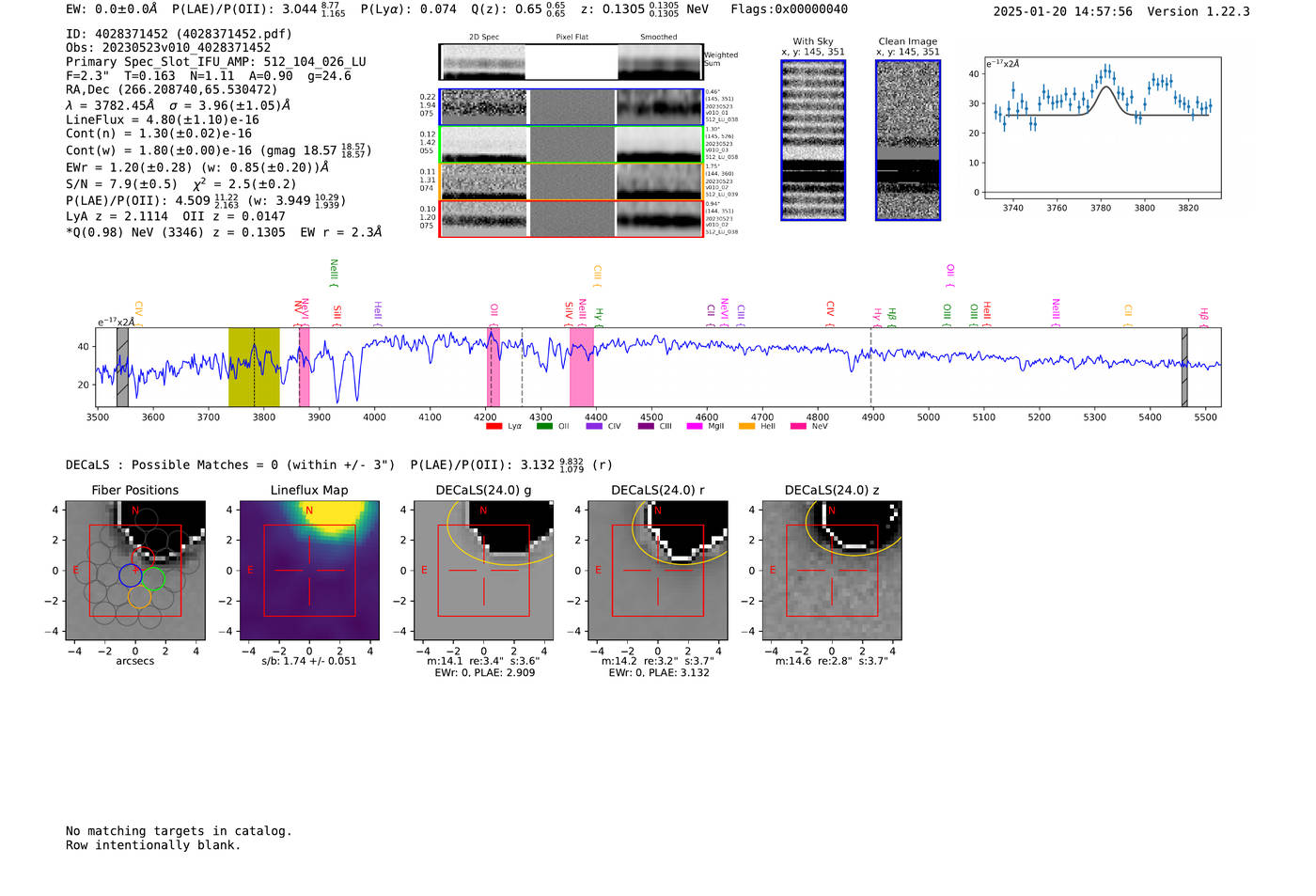Click the 'LyA z = 2.1114' text
The image size is (1316, 896).
[x=115, y=216]
